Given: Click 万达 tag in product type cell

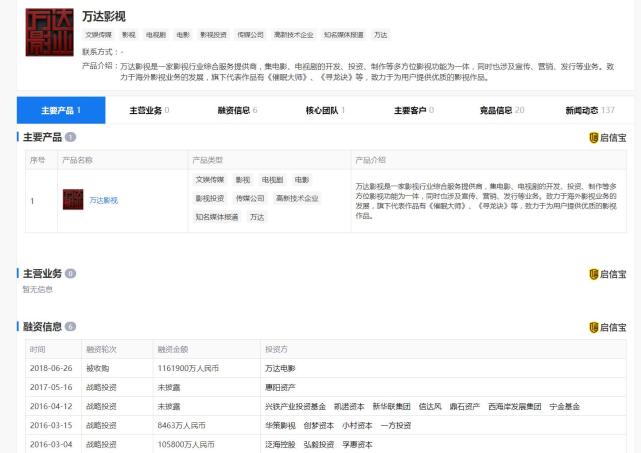Looking at the screenshot, I should 257,217.
